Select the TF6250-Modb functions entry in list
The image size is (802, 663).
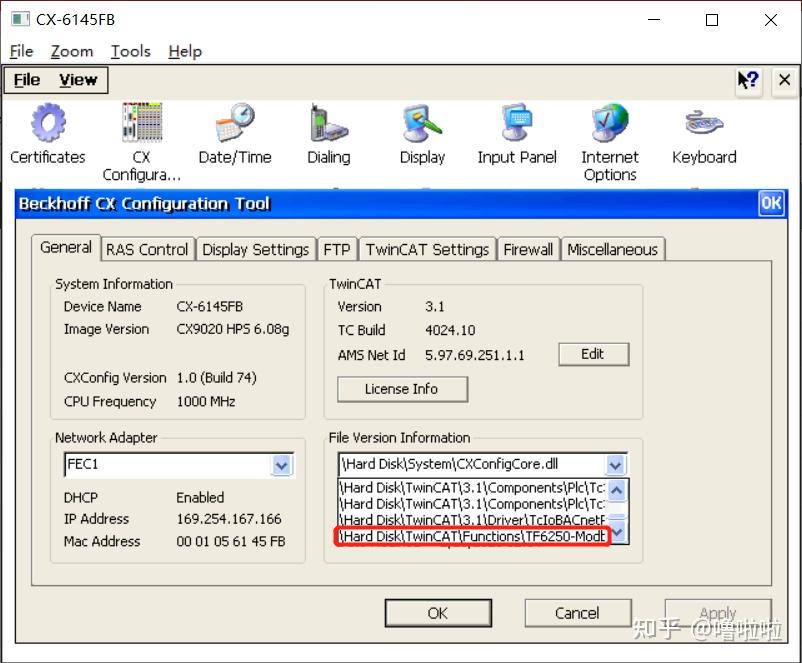coord(473,536)
